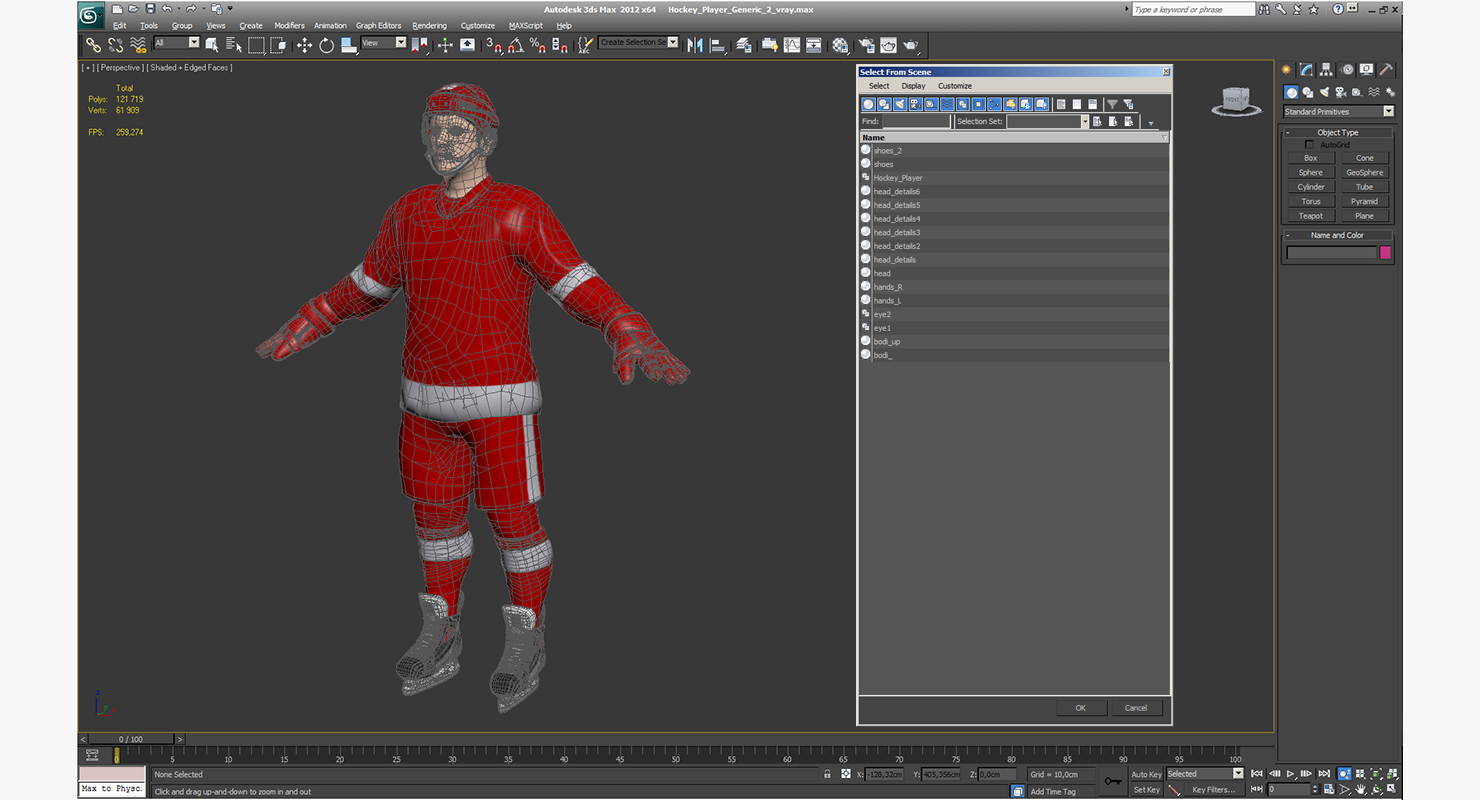Open the Utilities hammer tab

[1386, 69]
